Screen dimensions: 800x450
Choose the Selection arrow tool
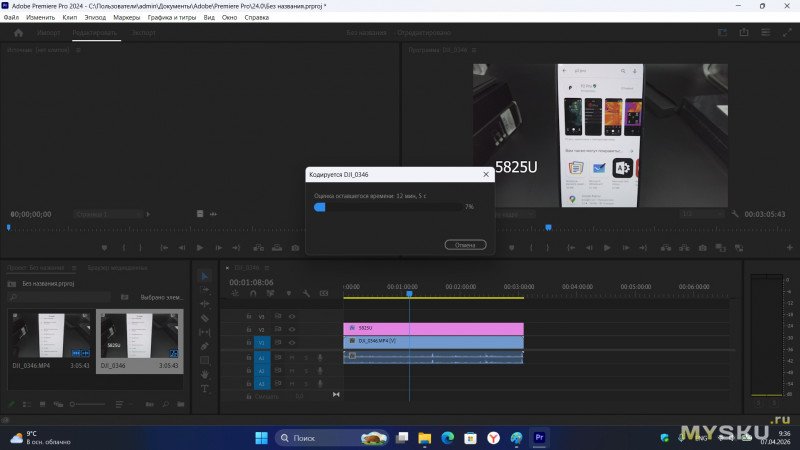point(205,276)
